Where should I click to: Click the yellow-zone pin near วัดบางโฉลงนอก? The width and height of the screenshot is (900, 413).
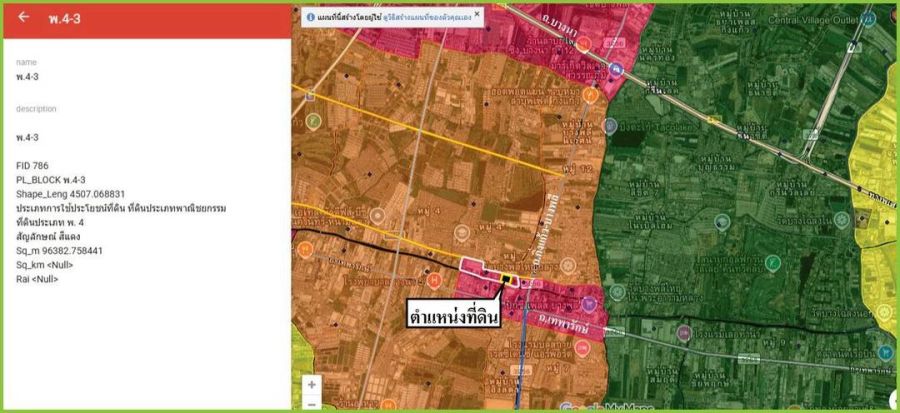(885, 312)
